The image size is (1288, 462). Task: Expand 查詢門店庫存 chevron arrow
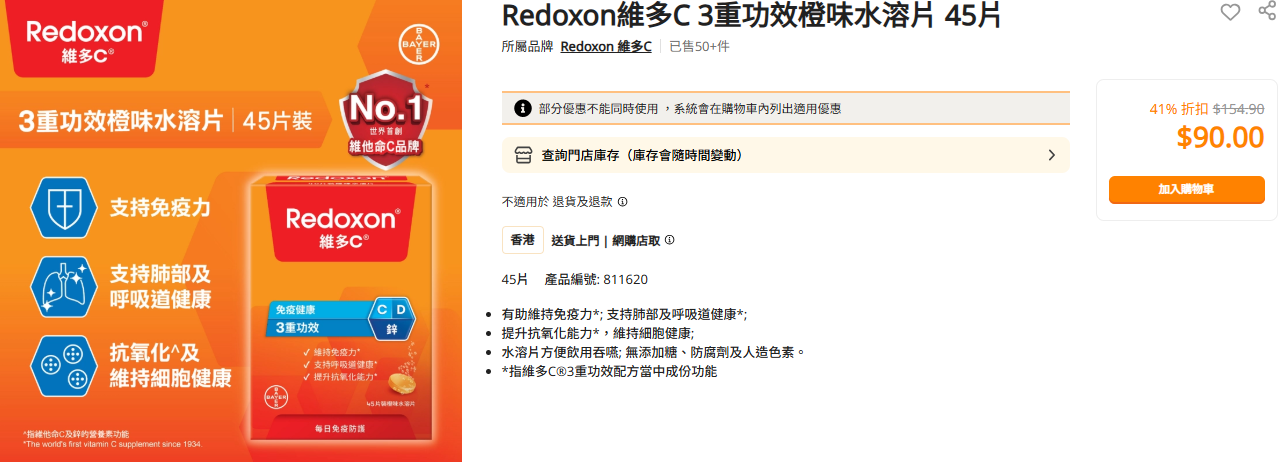[x=1051, y=155]
